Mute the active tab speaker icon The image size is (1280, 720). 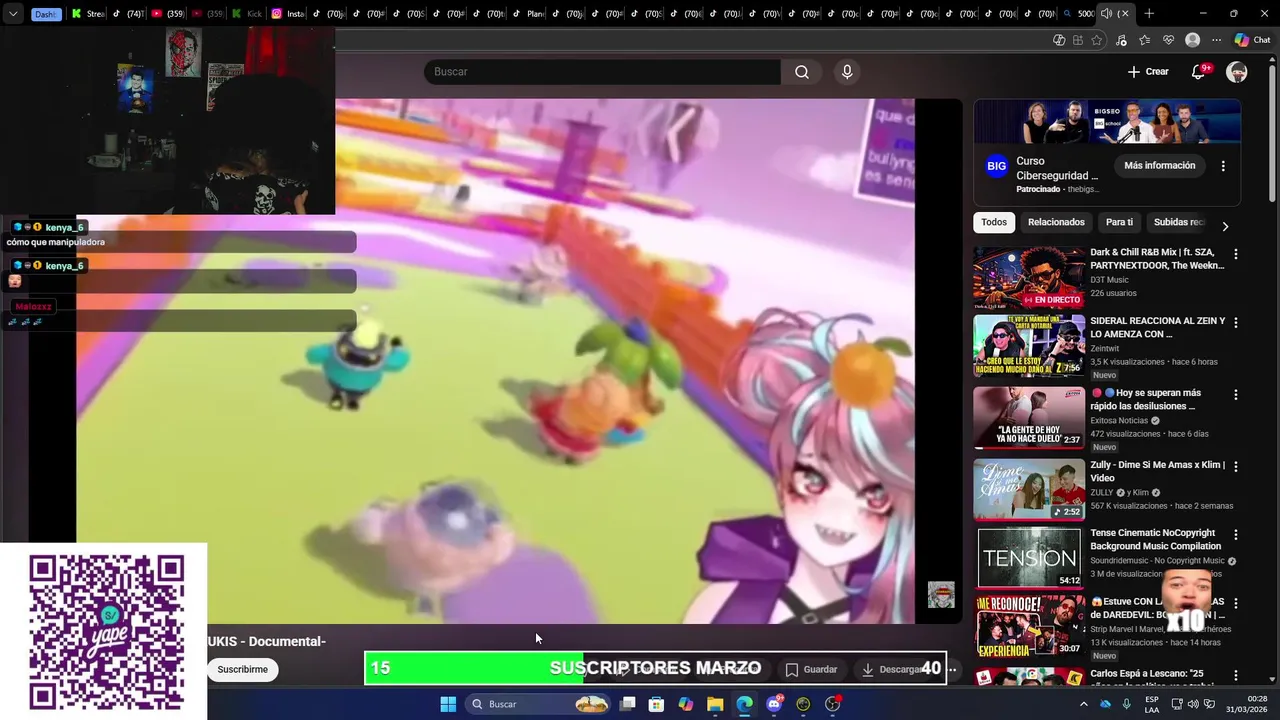[1106, 14]
